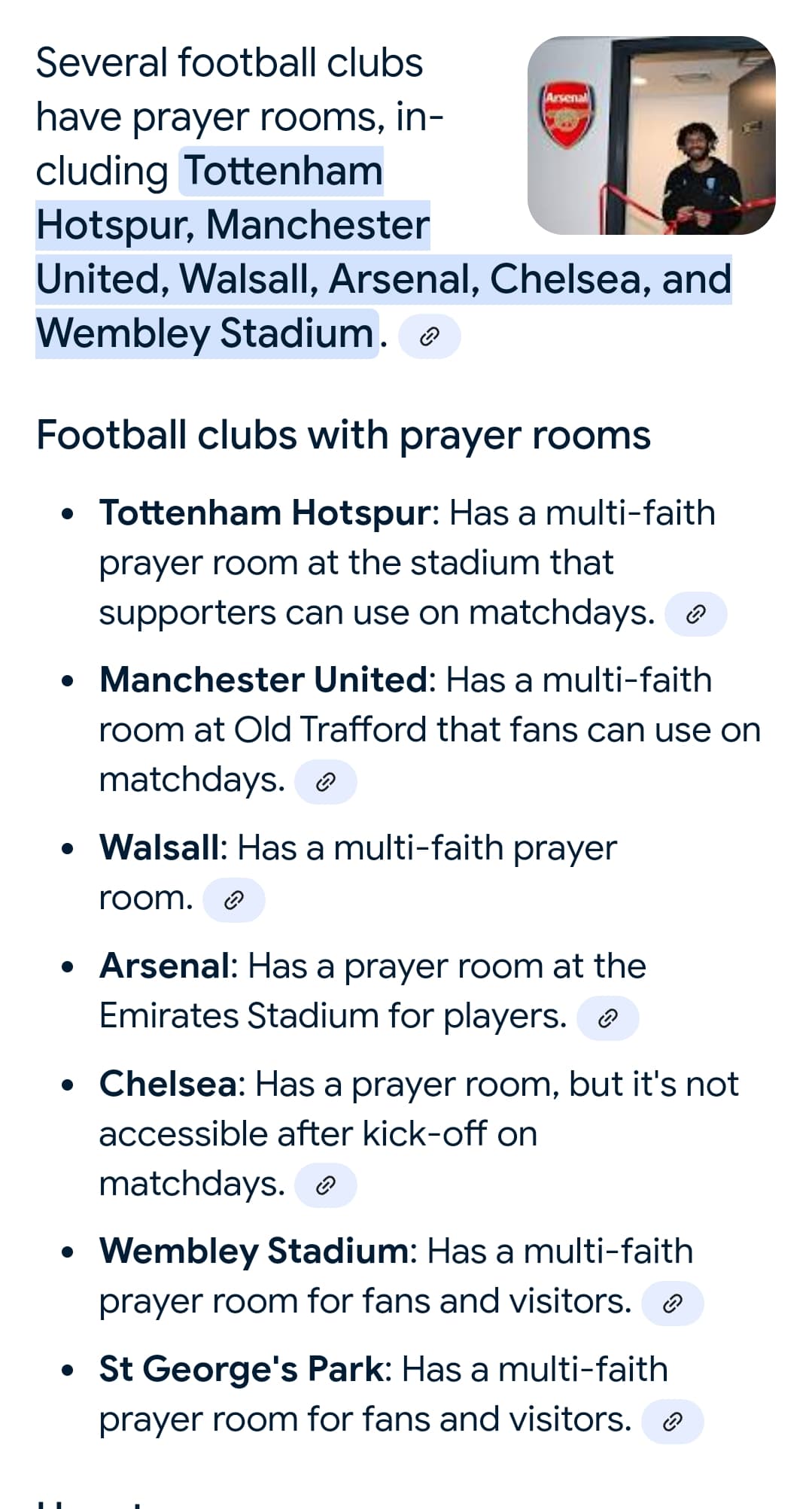Select the bold St George's Park title
This screenshot has width=812, height=1509.
coord(241,1370)
